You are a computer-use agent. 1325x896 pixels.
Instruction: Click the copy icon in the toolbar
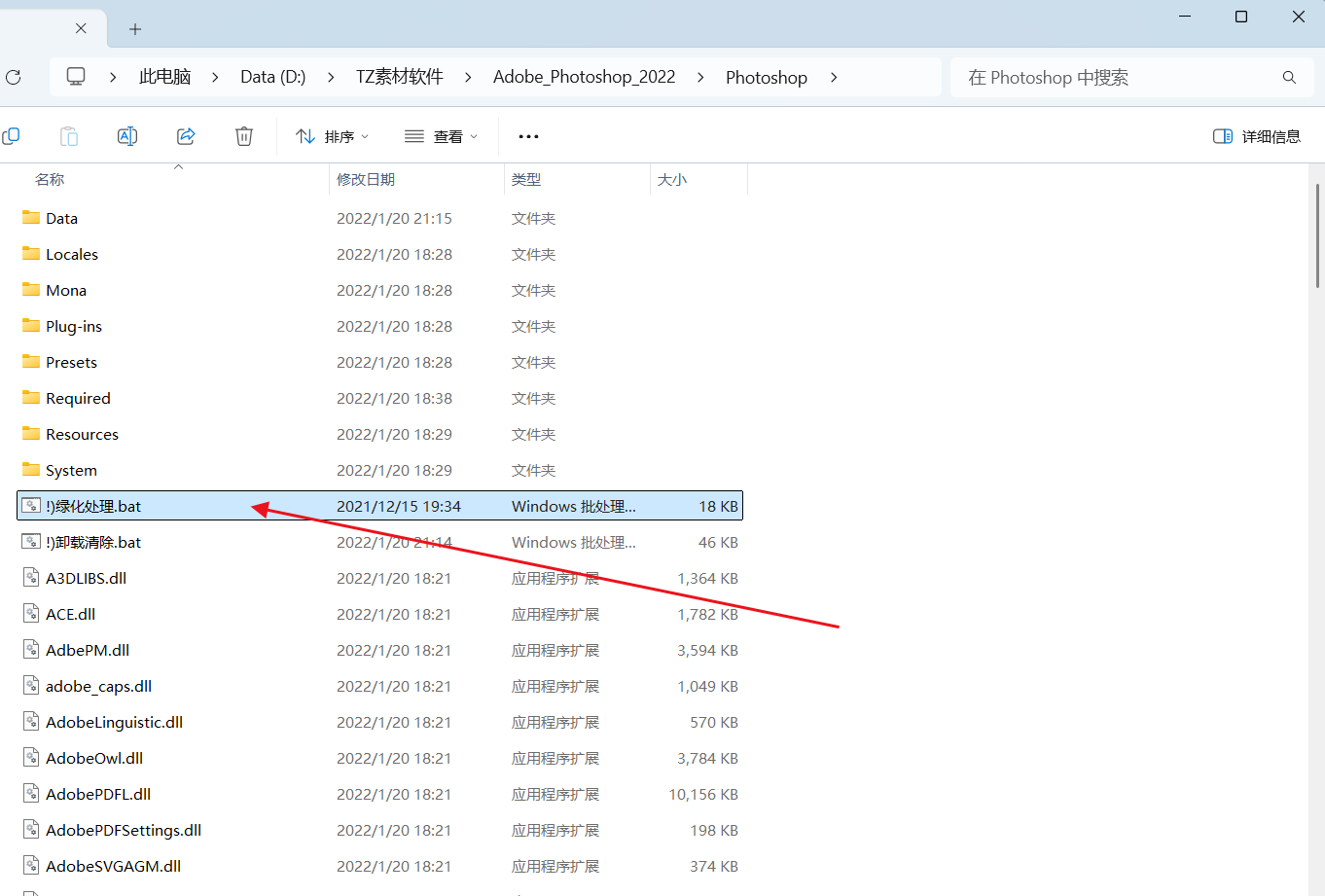tap(11, 136)
